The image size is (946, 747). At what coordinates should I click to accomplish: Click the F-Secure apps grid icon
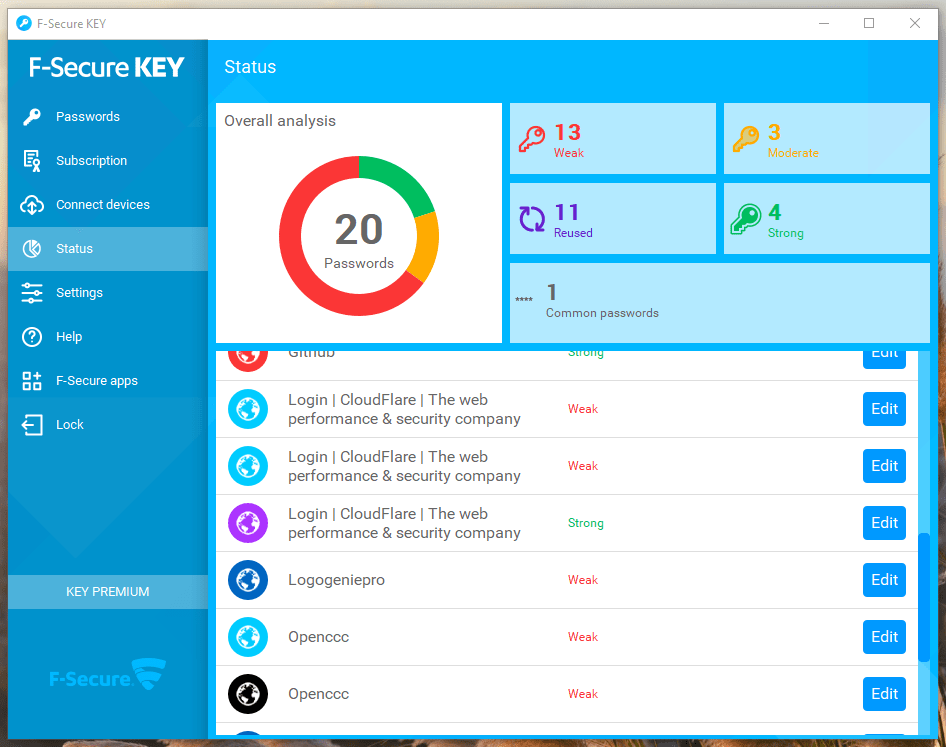[x=32, y=381]
